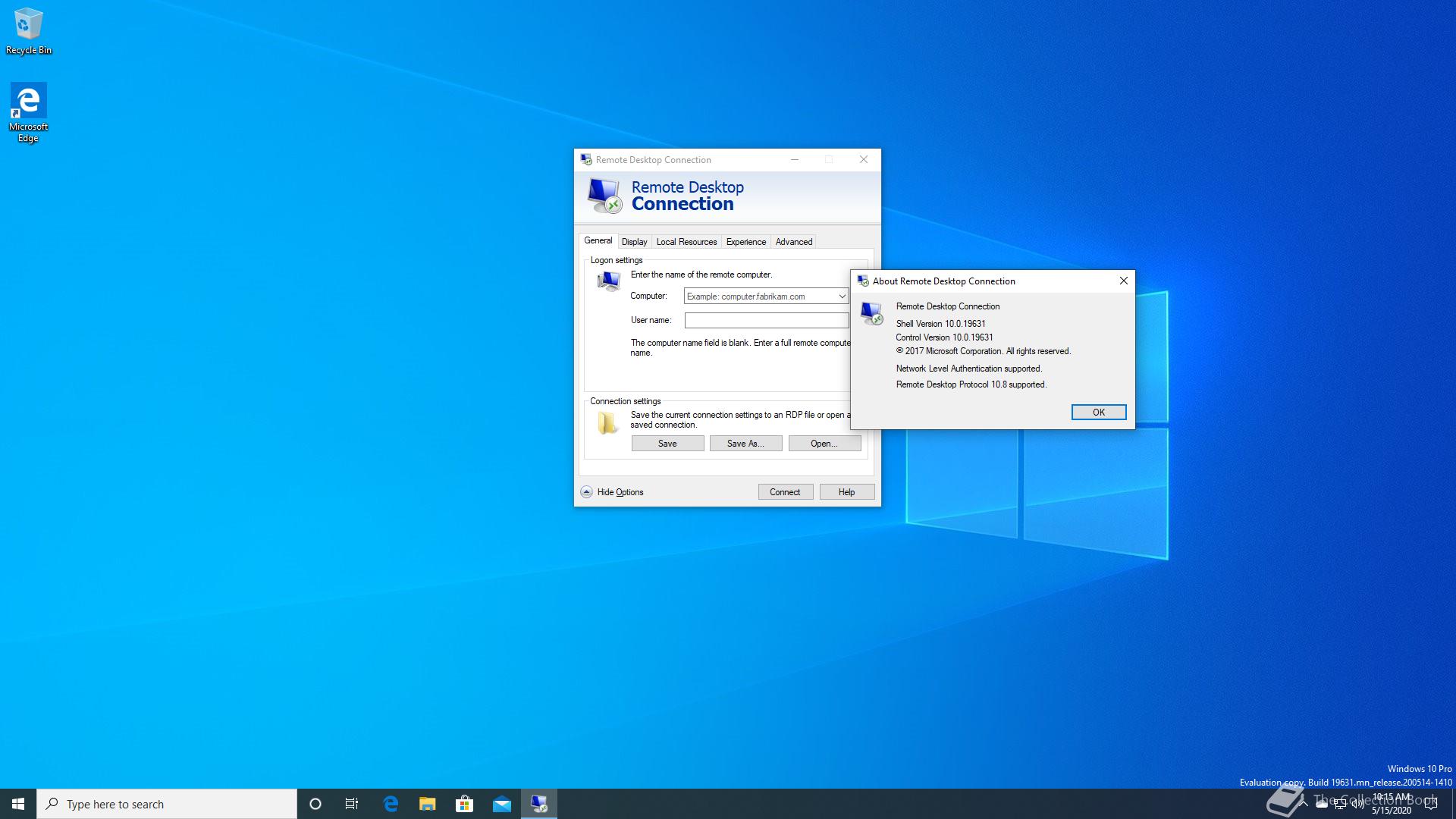This screenshot has height=819, width=1456.
Task: Click the Save As... button
Action: click(x=745, y=444)
